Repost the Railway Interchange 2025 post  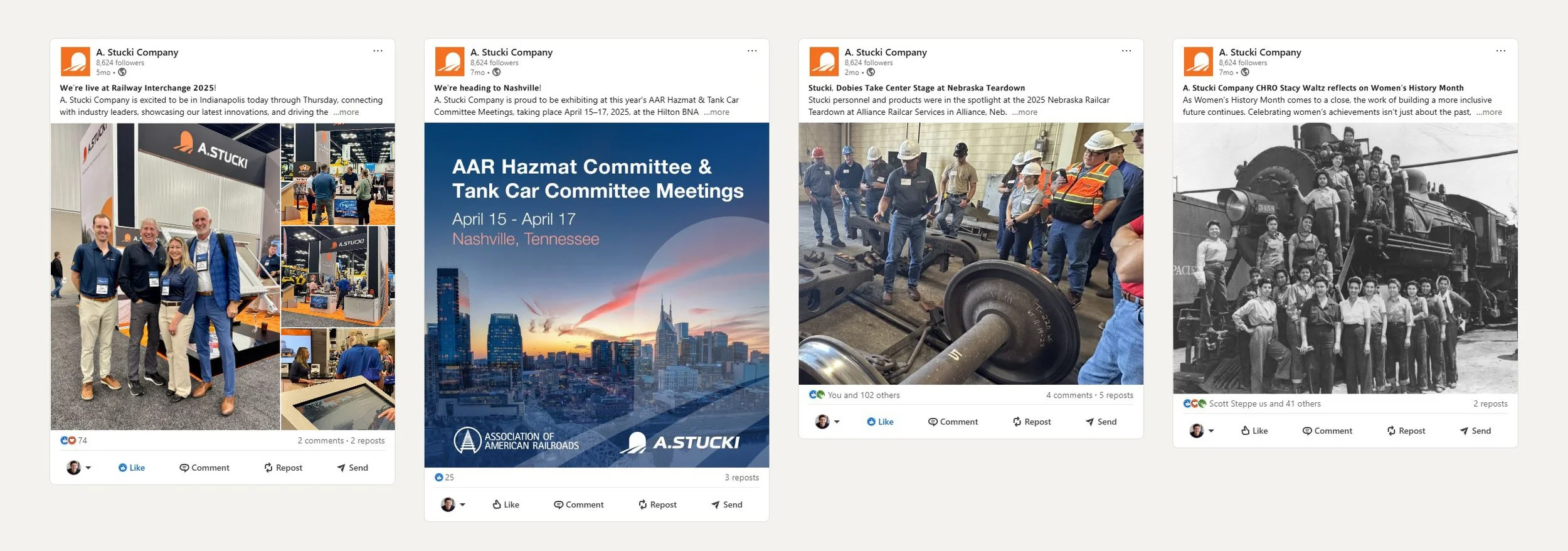tap(283, 468)
